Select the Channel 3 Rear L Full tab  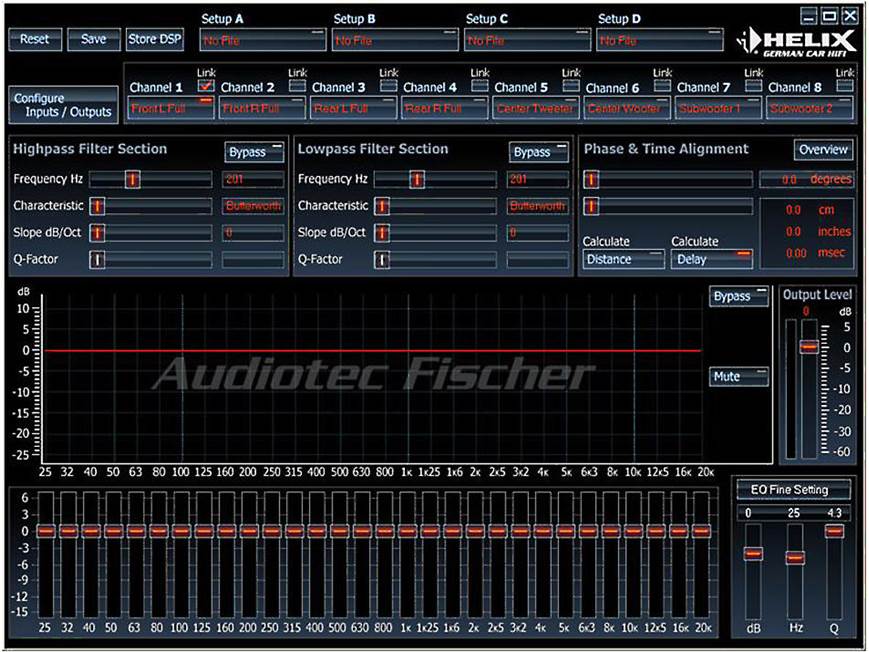coord(353,108)
